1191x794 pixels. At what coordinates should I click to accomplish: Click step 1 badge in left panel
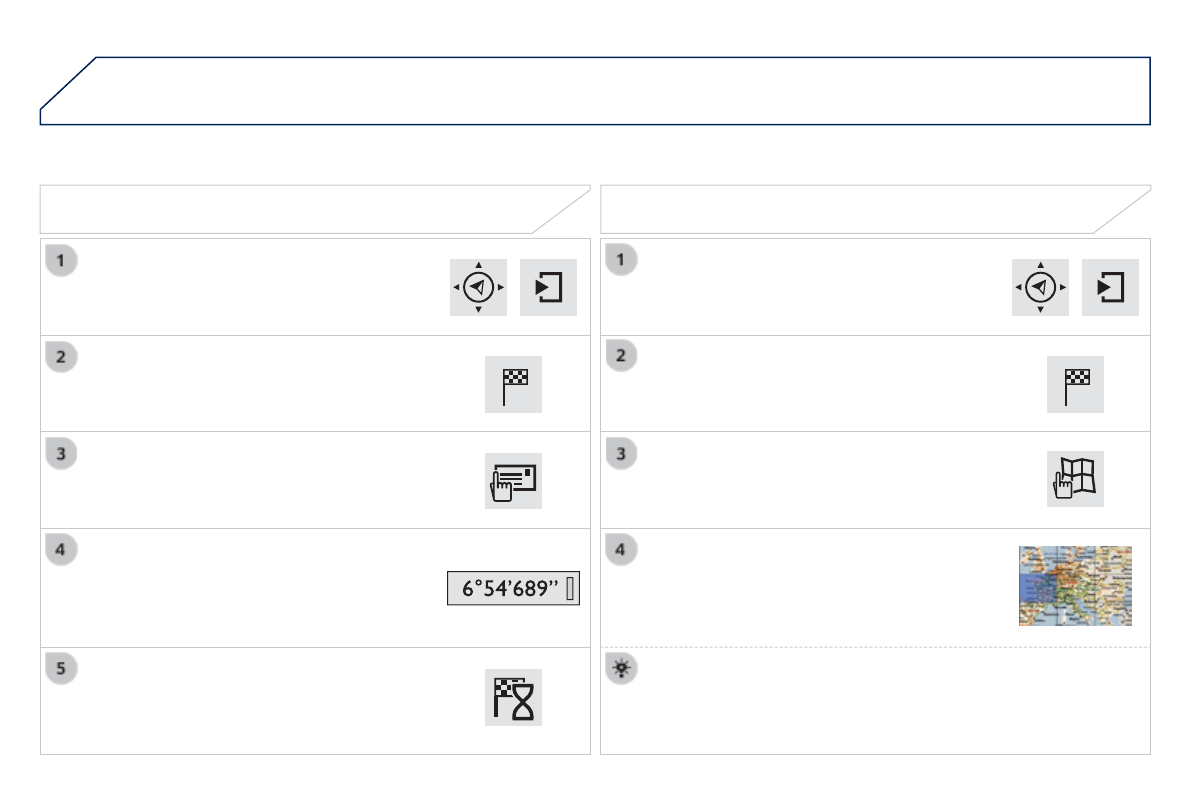61,261
